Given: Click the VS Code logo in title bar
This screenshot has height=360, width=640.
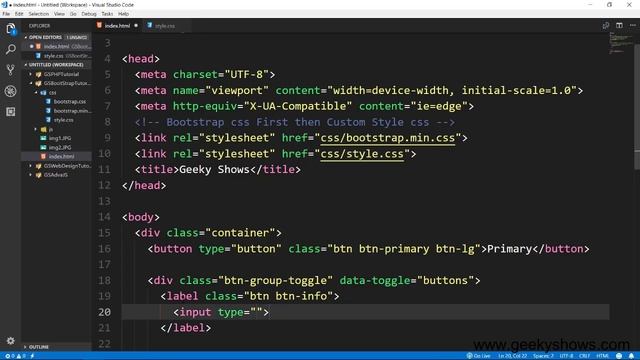Looking at the screenshot, I should click(x=4, y=4).
